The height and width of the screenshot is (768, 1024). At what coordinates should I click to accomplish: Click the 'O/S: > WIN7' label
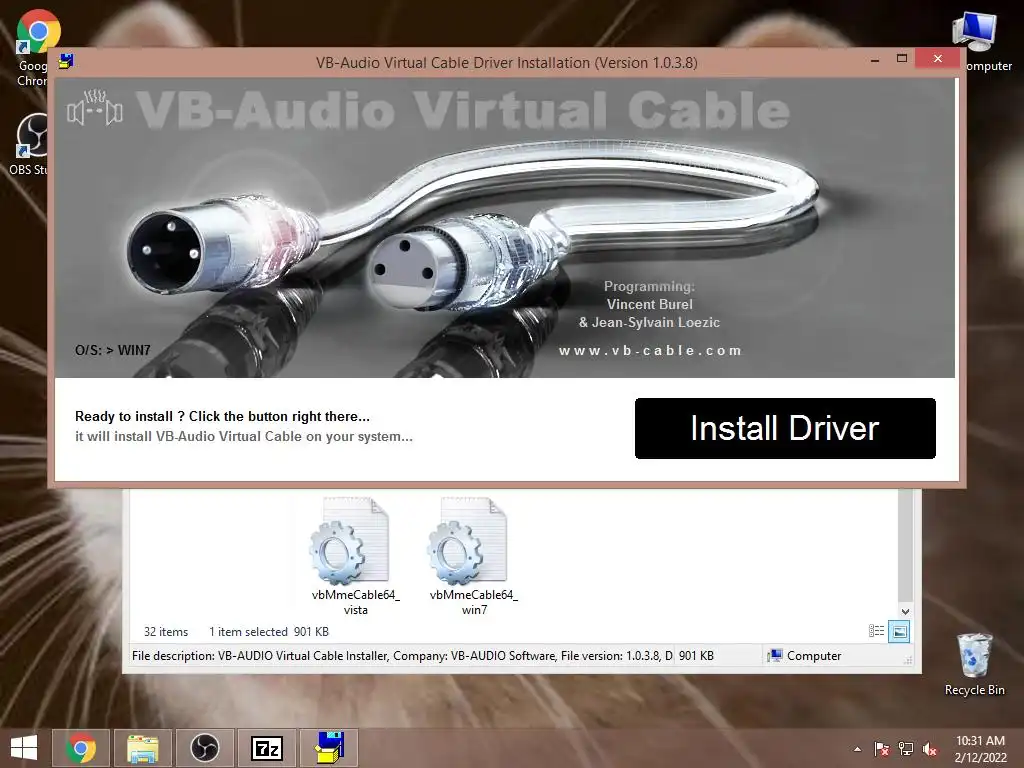tap(112, 350)
